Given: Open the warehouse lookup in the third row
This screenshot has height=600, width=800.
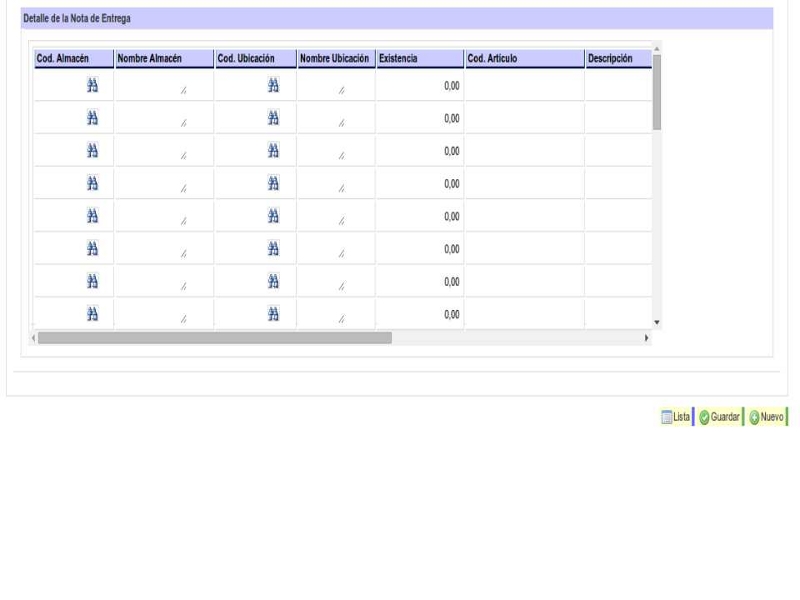Looking at the screenshot, I should [91, 151].
